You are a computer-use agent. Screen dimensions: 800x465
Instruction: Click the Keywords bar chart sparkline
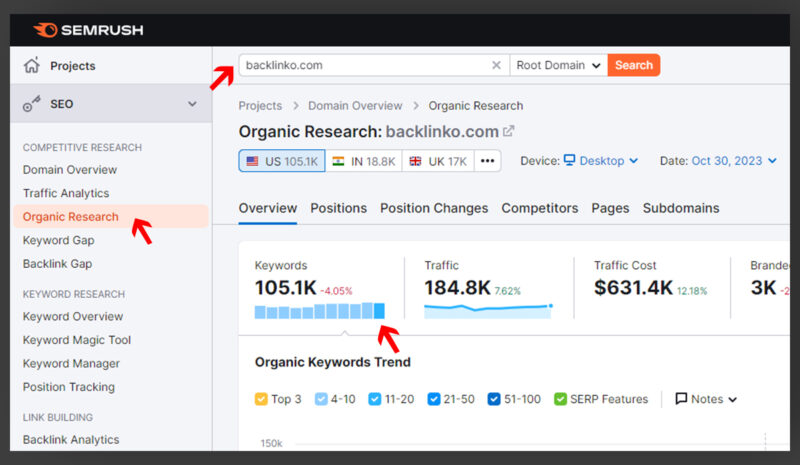320,310
